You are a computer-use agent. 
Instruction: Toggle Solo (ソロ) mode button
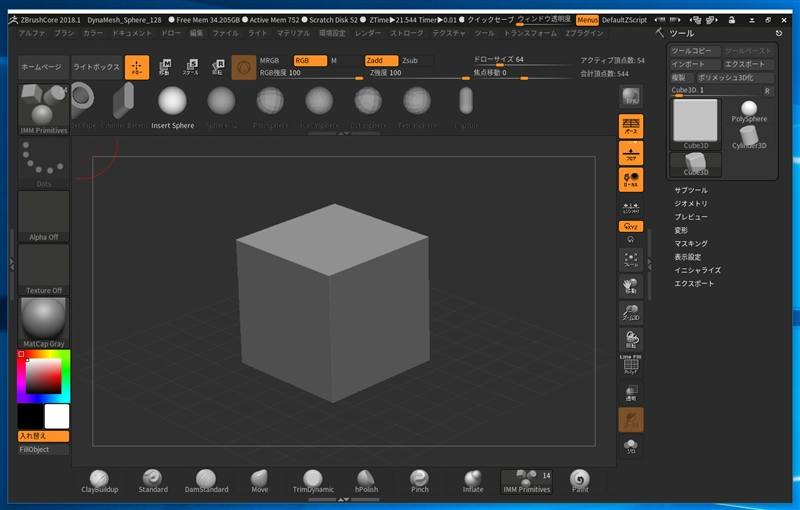[x=631, y=446]
